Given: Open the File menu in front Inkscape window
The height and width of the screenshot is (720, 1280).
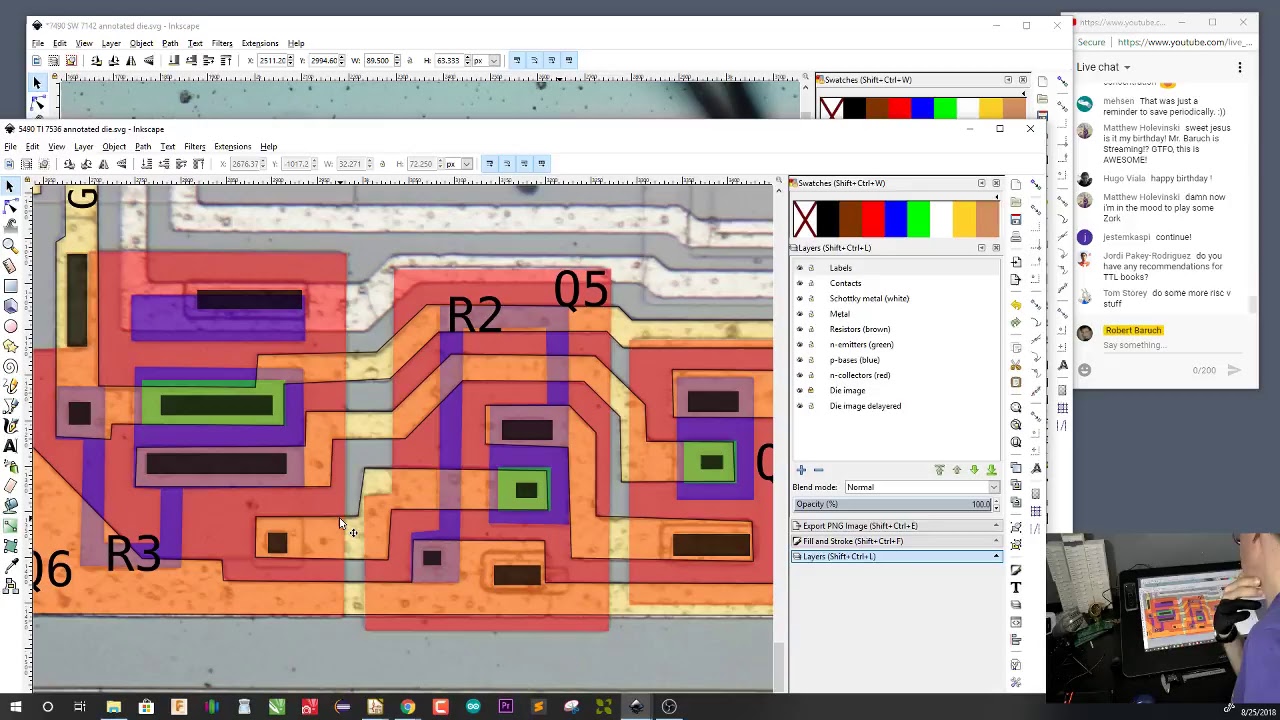Looking at the screenshot, I should (10, 147).
